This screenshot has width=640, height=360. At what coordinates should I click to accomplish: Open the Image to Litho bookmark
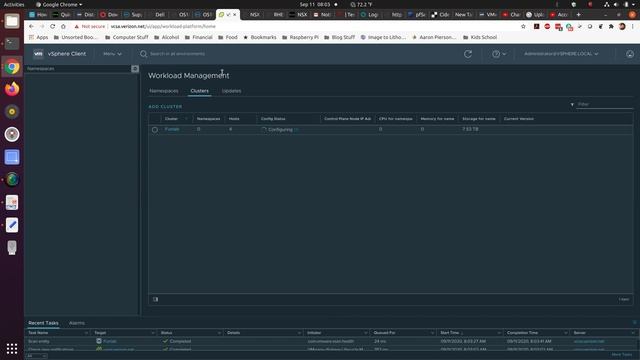coord(383,37)
